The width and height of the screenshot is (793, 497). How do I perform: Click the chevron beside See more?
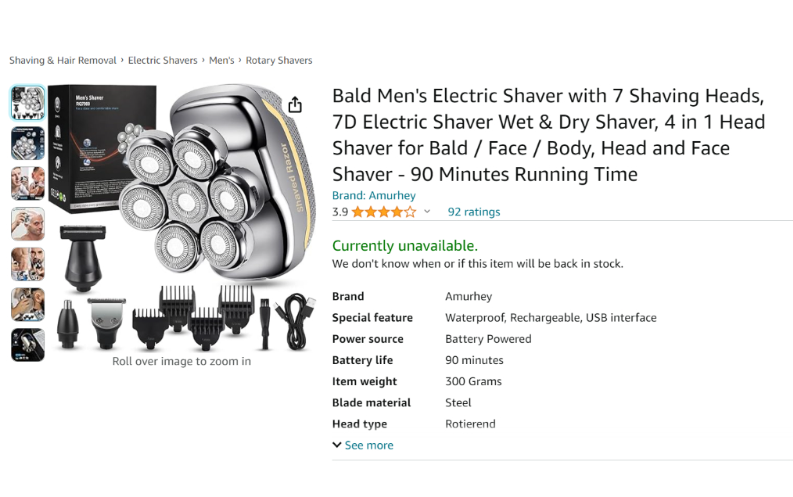(x=336, y=445)
